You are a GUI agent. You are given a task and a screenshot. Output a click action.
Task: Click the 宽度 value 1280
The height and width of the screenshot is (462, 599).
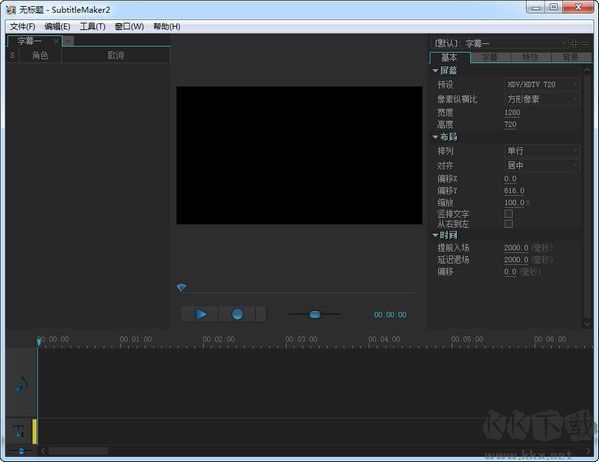point(512,112)
